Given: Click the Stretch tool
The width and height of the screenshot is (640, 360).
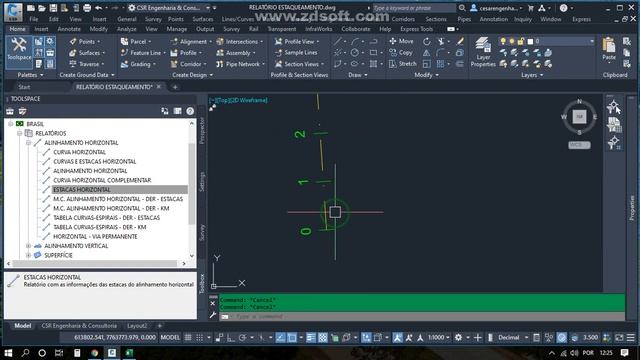Looking at the screenshot, I should (x=403, y=64).
